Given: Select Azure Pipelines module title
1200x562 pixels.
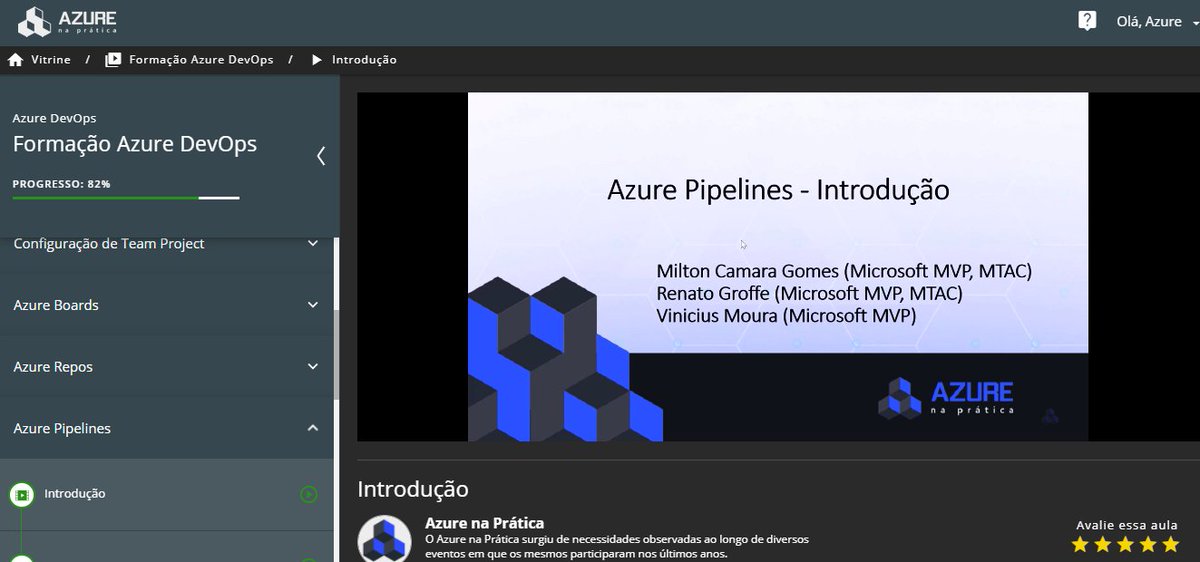Looking at the screenshot, I should point(62,428).
